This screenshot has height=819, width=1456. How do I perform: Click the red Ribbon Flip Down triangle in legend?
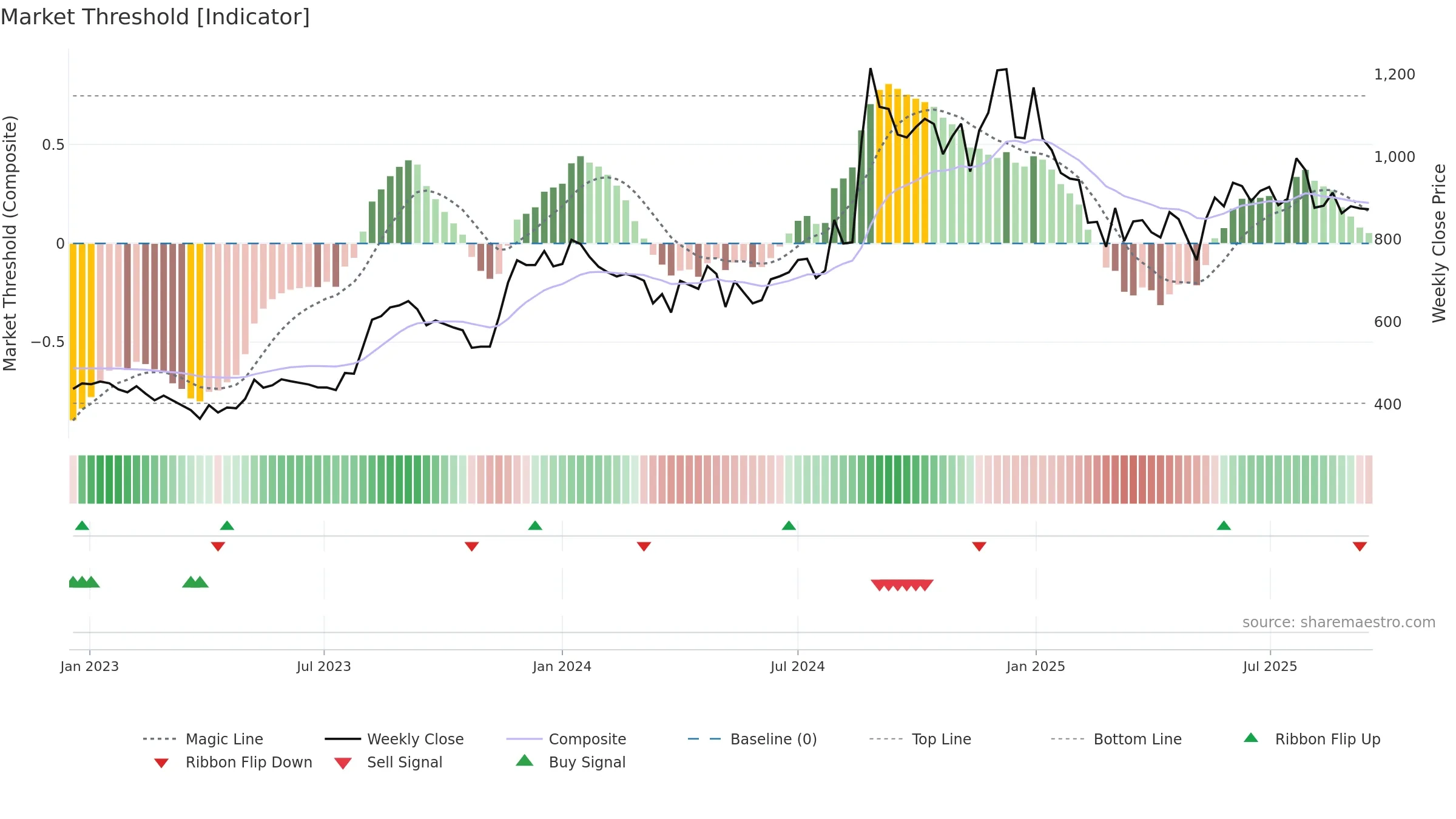click(x=161, y=763)
